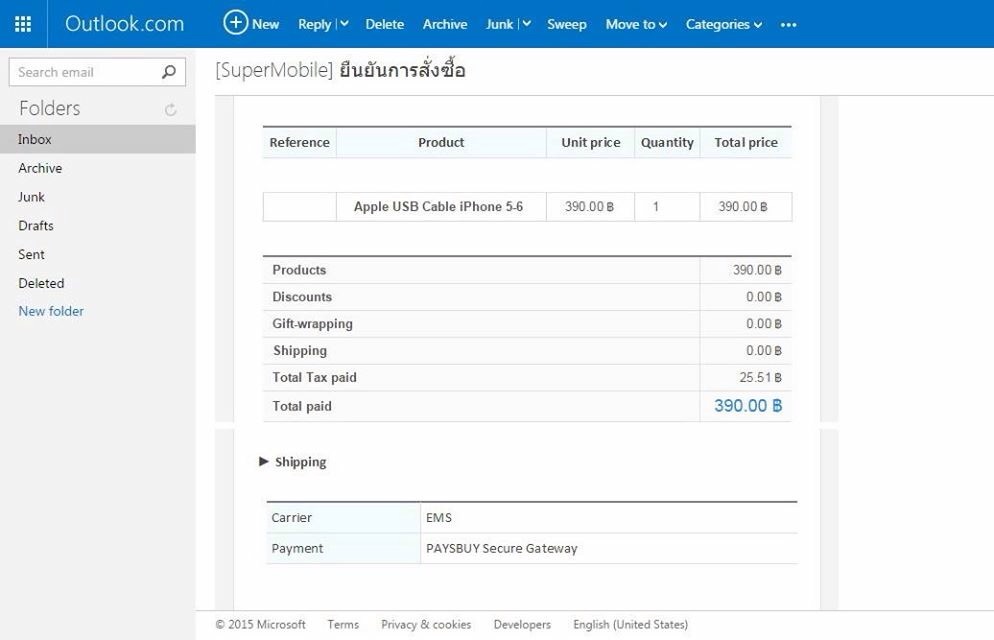Open the Developers footer link
The width and height of the screenshot is (994, 640).
522,624
